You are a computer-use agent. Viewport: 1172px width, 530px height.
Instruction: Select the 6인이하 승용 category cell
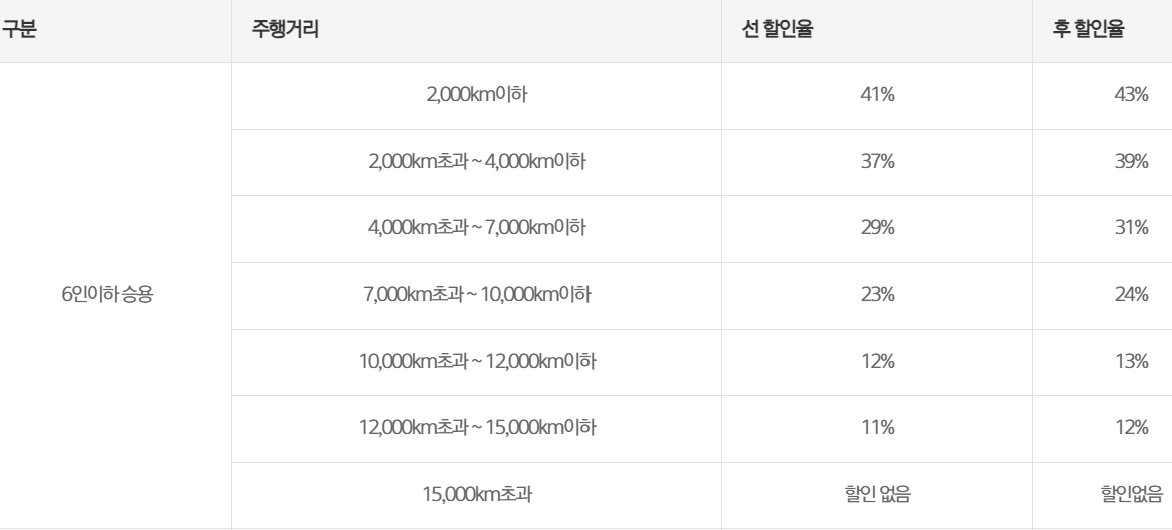(115, 295)
